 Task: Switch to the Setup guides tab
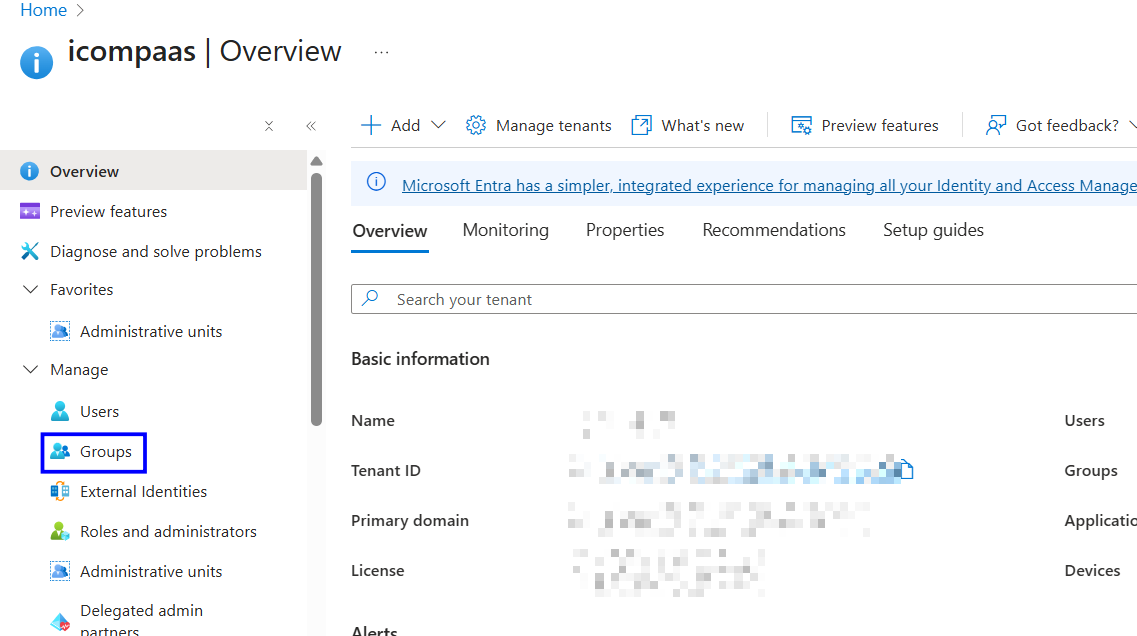point(933,230)
